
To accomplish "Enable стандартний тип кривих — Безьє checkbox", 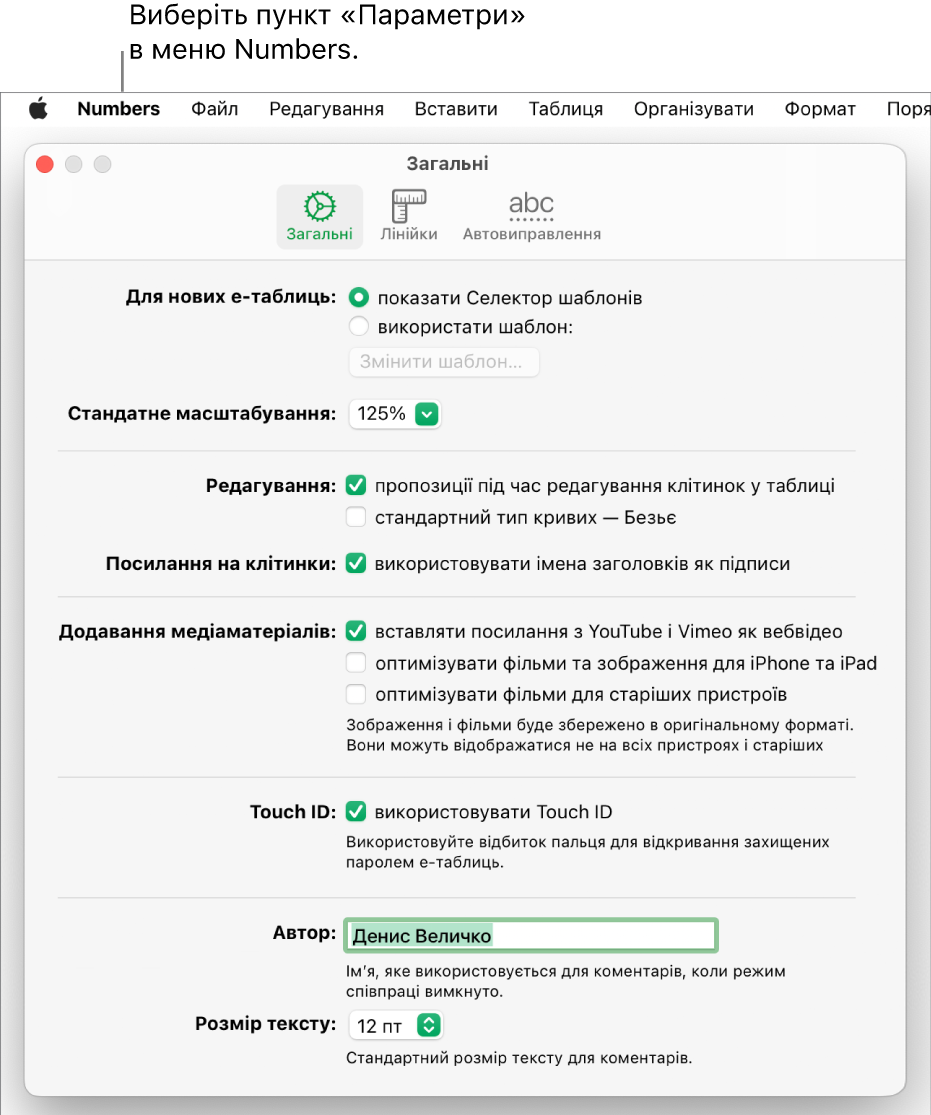I will pyautogui.click(x=356, y=517).
